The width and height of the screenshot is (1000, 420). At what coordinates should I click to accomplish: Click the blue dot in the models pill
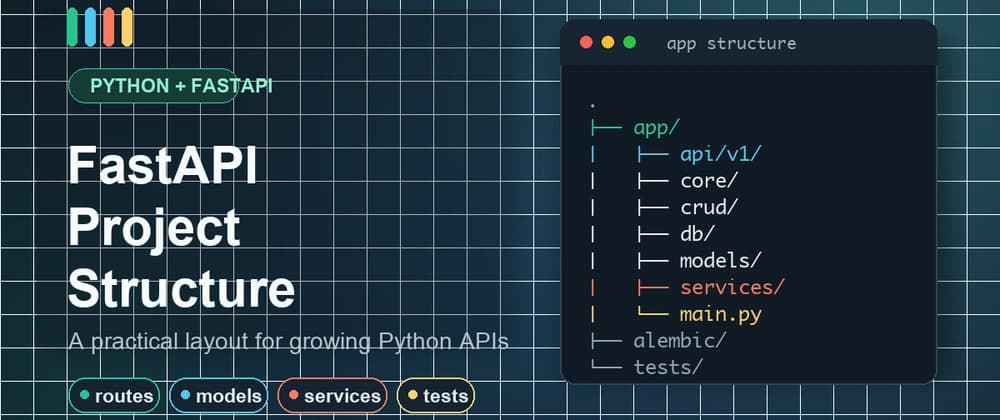tap(185, 395)
